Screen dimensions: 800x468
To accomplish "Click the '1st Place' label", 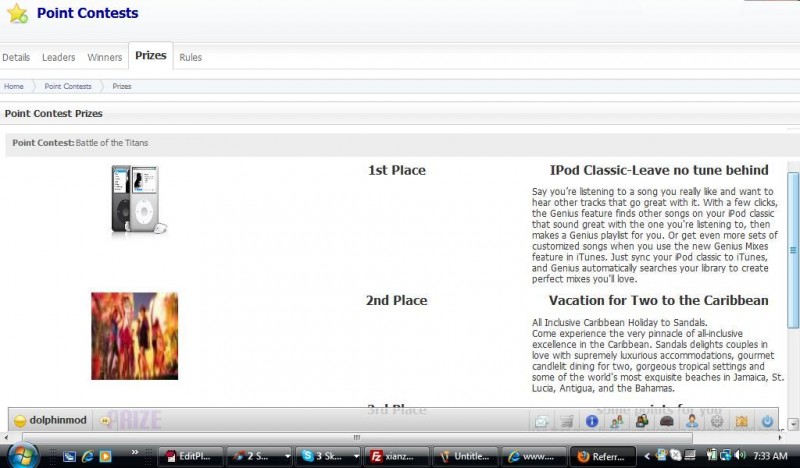I will (397, 170).
